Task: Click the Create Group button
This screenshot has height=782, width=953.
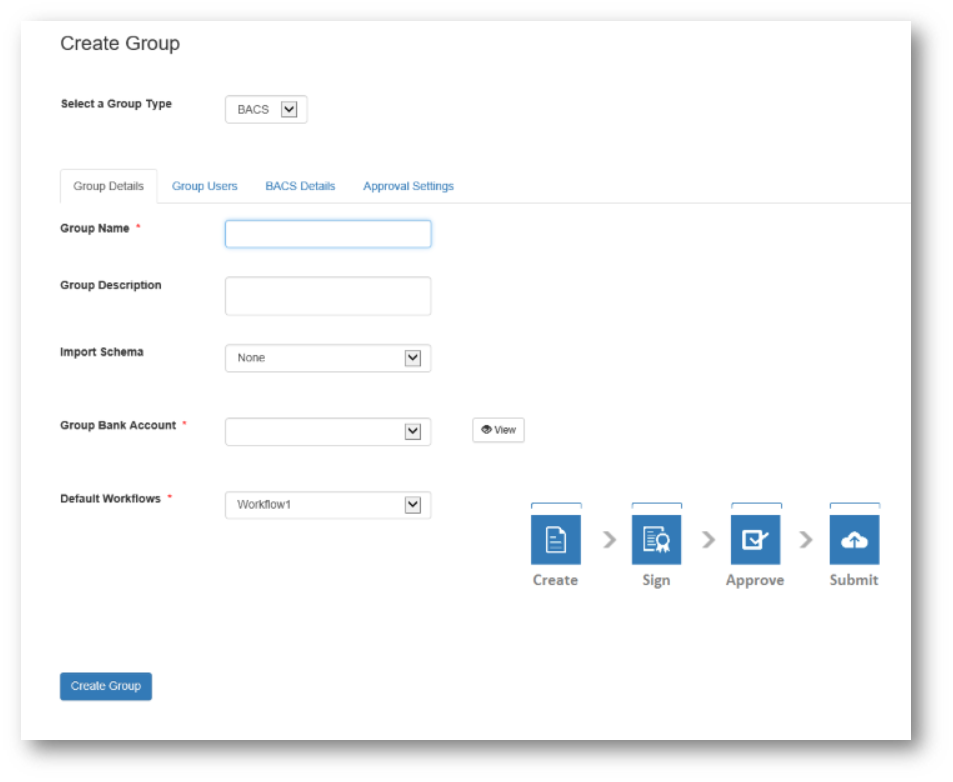Action: pos(106,686)
